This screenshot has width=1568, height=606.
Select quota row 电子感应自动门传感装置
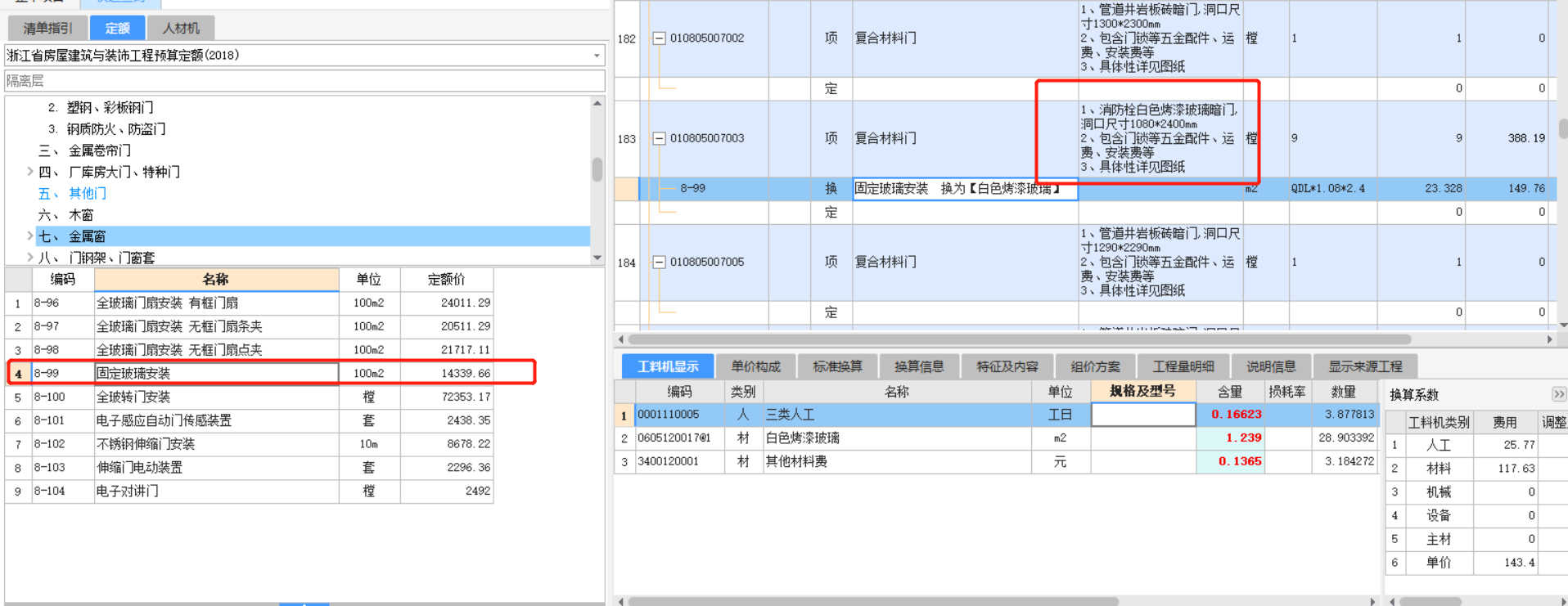pos(249,420)
